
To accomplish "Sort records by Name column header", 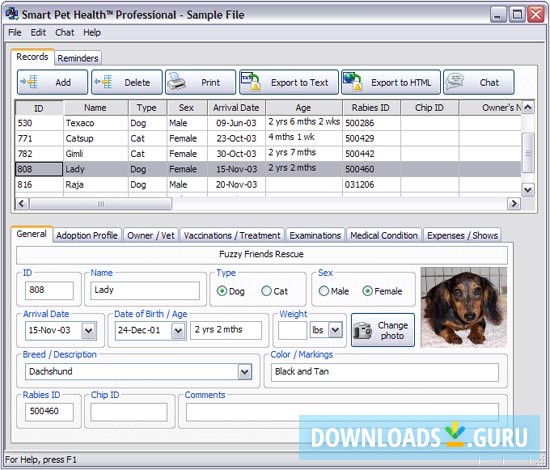I will click(95, 108).
